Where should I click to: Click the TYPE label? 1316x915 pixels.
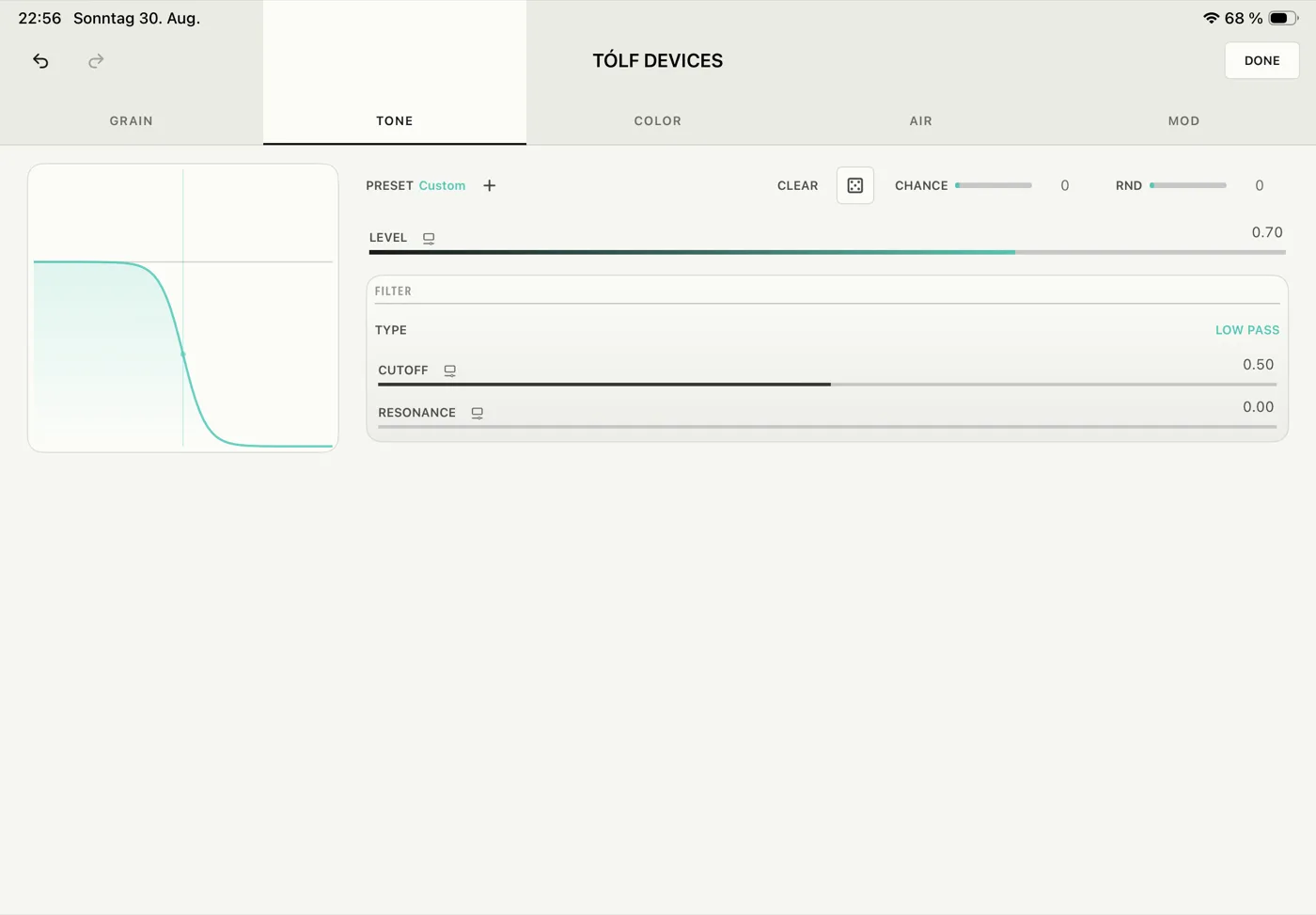pyautogui.click(x=391, y=330)
